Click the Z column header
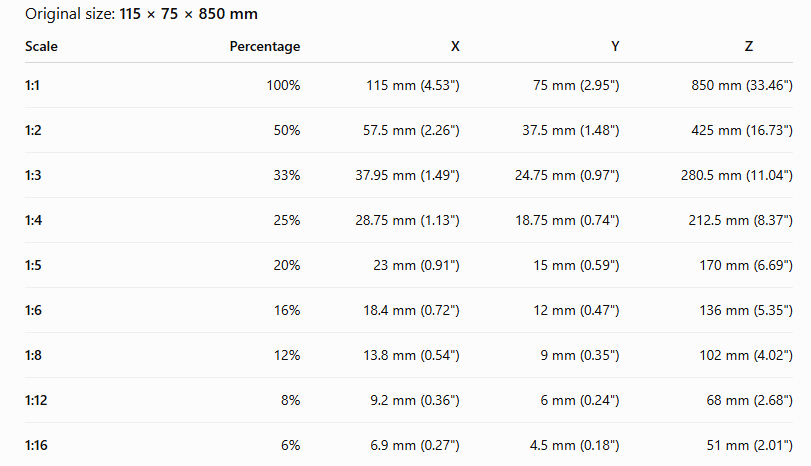This screenshot has height=466, width=811. point(748,47)
